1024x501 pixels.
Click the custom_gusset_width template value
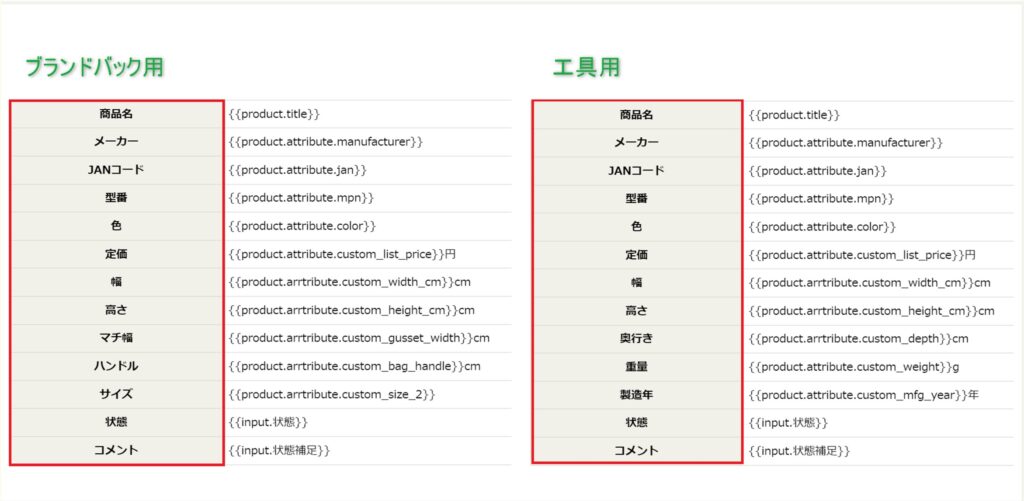pos(359,338)
